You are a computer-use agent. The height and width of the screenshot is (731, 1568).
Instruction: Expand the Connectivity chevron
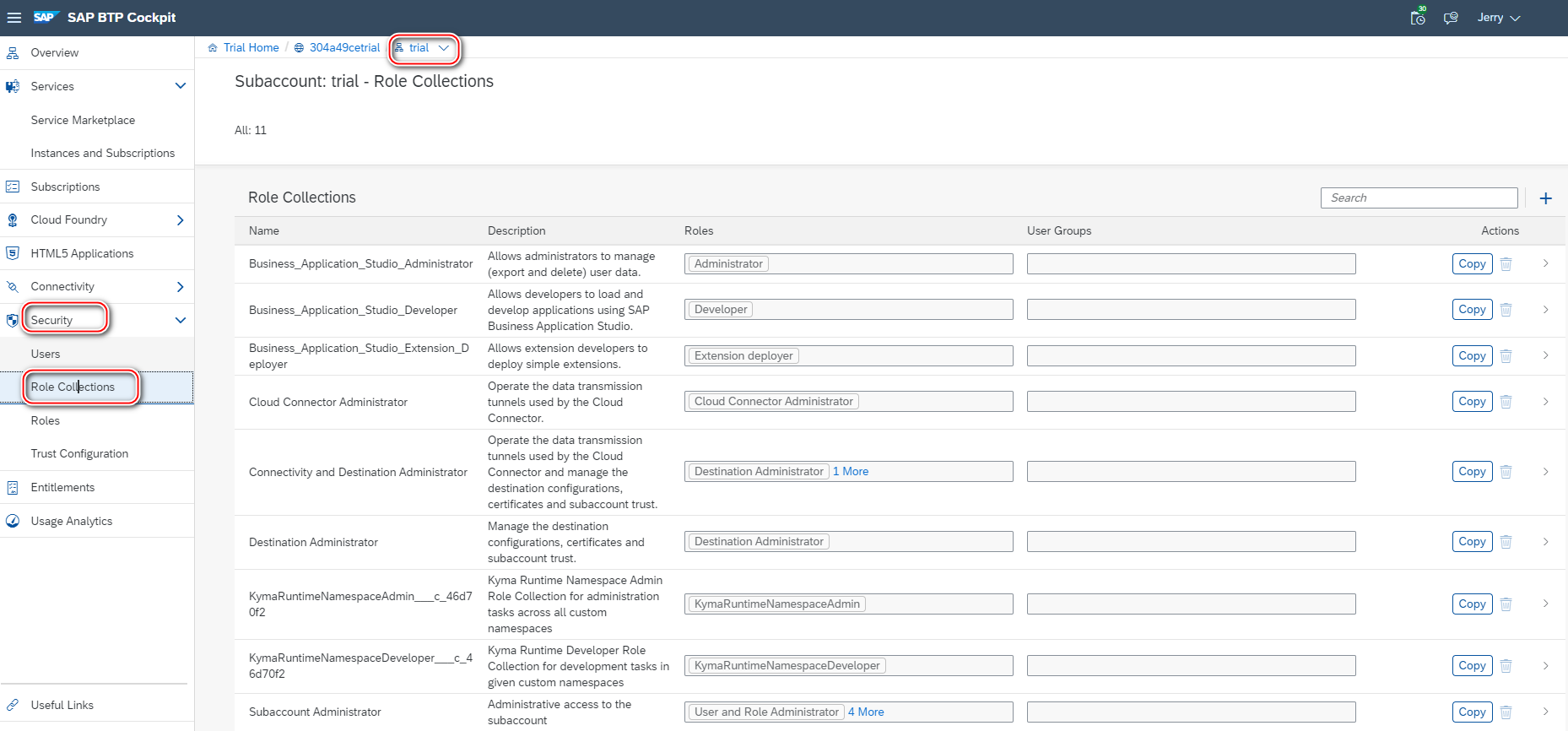point(180,287)
